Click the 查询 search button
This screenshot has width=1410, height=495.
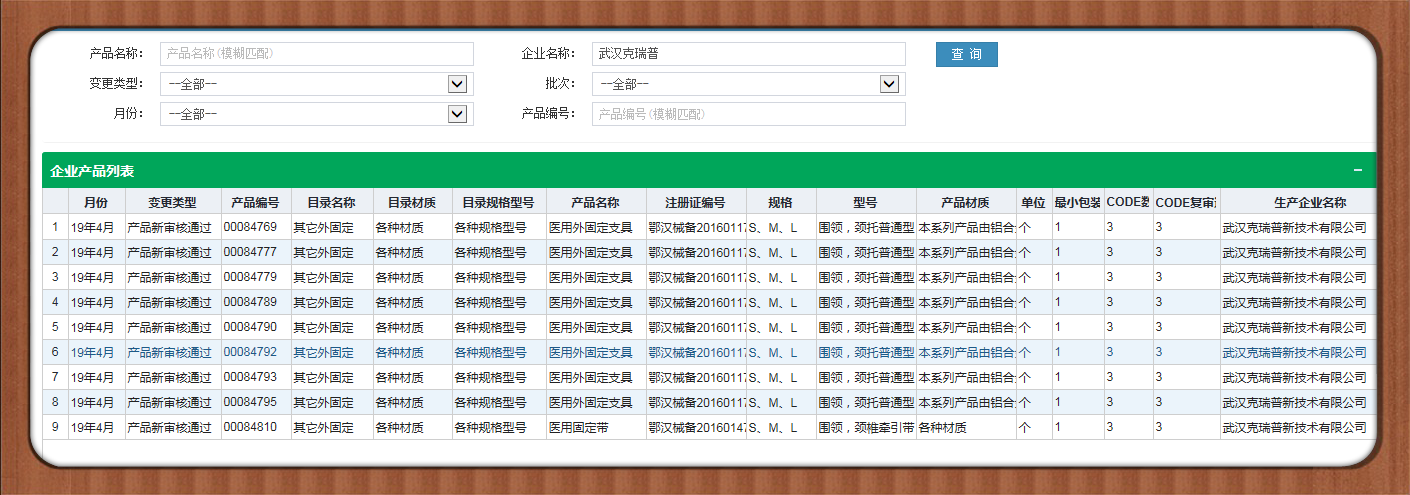click(x=966, y=54)
